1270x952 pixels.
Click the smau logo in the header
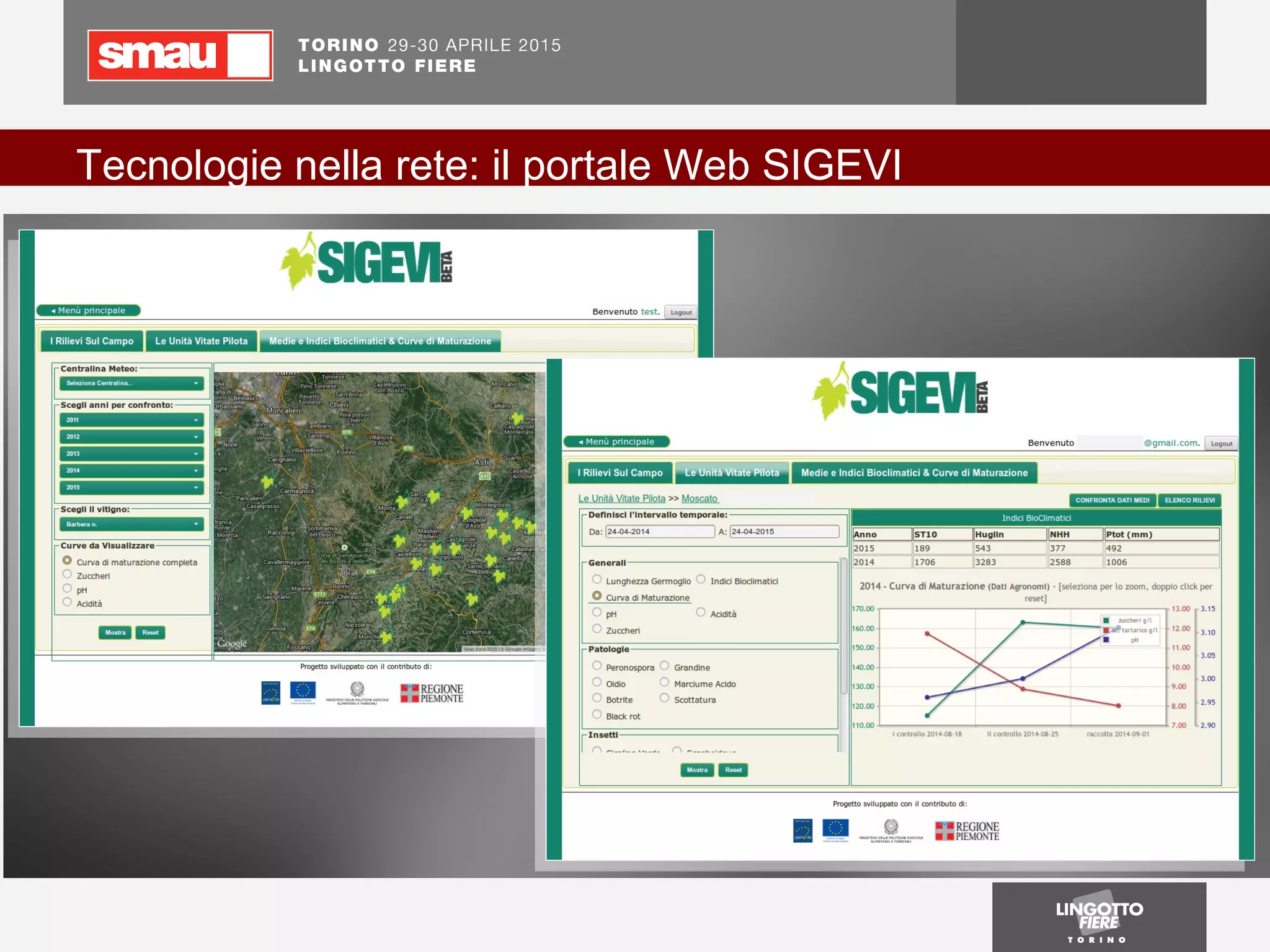[180, 55]
